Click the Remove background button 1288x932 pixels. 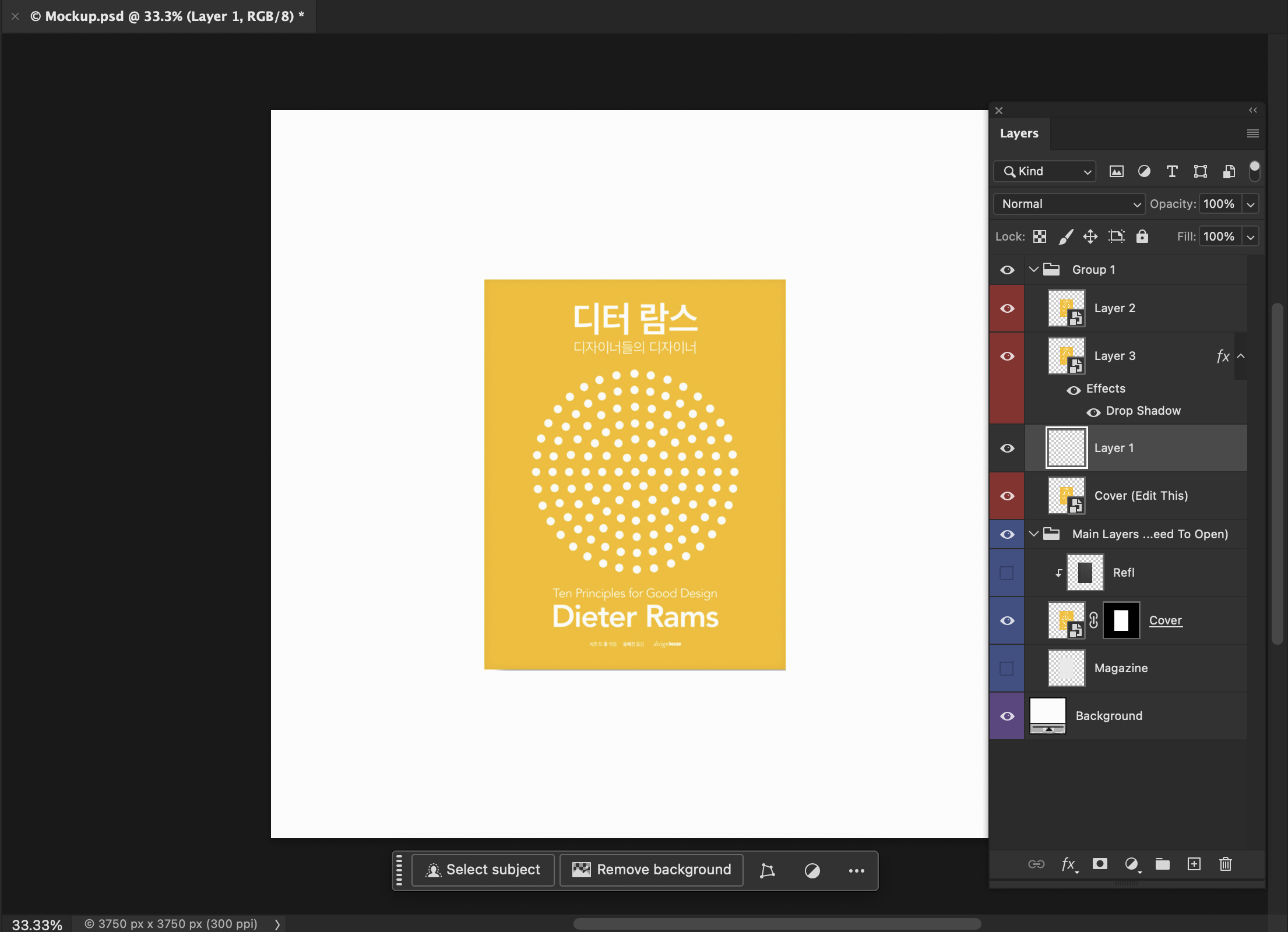pos(652,870)
